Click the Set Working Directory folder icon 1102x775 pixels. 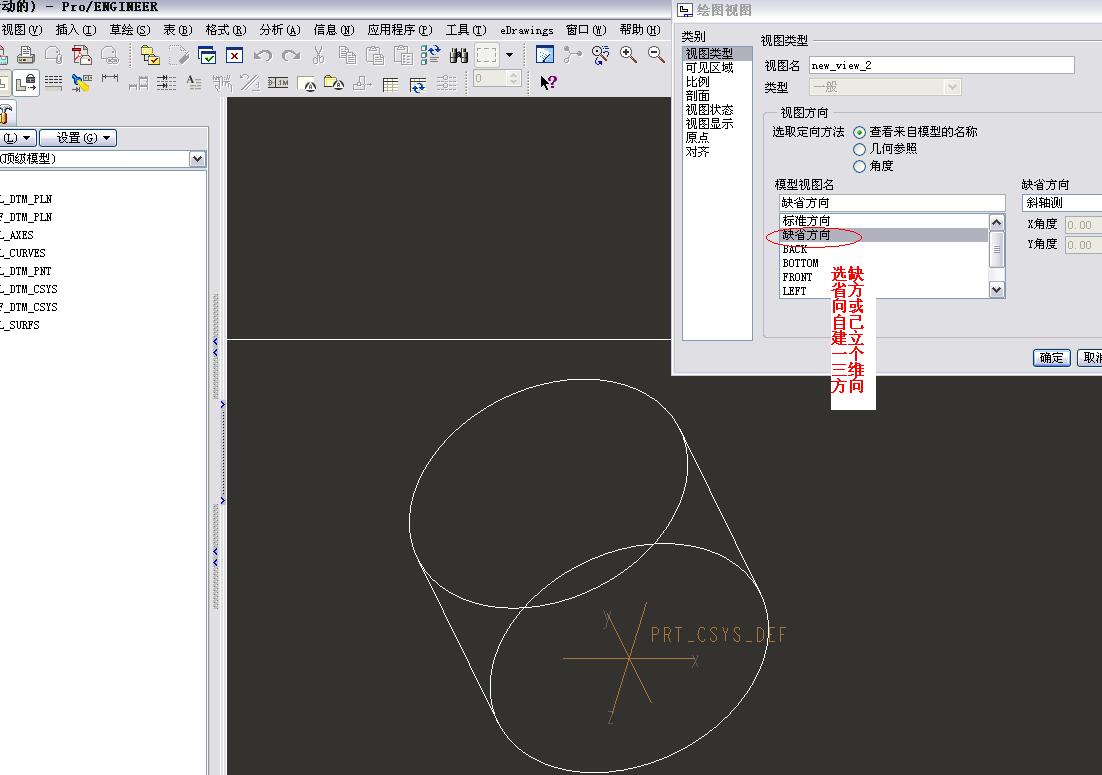[x=150, y=55]
